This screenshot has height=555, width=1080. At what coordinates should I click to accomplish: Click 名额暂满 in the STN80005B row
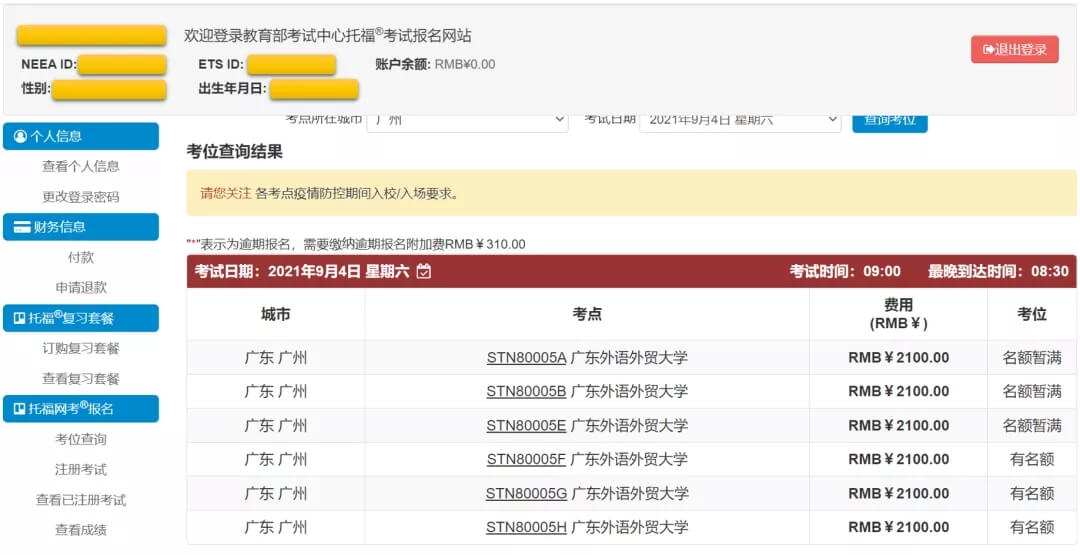click(1032, 391)
